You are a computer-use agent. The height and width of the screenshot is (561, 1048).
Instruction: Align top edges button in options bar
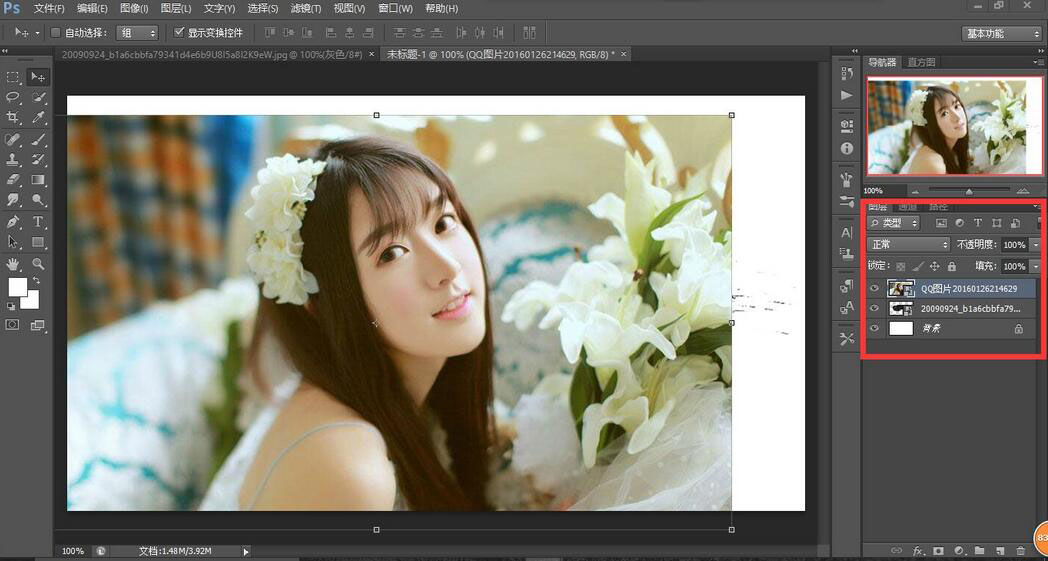pyautogui.click(x=269, y=32)
